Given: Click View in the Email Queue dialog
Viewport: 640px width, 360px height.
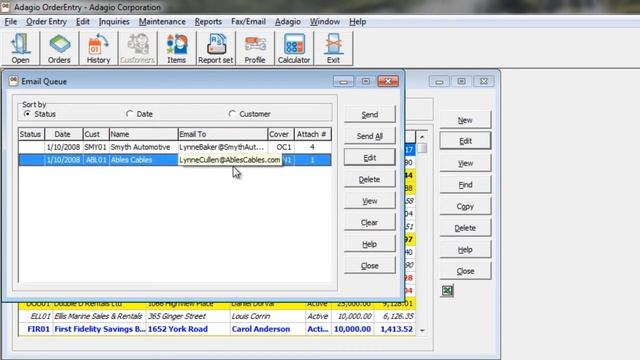Looking at the screenshot, I should [370, 201].
